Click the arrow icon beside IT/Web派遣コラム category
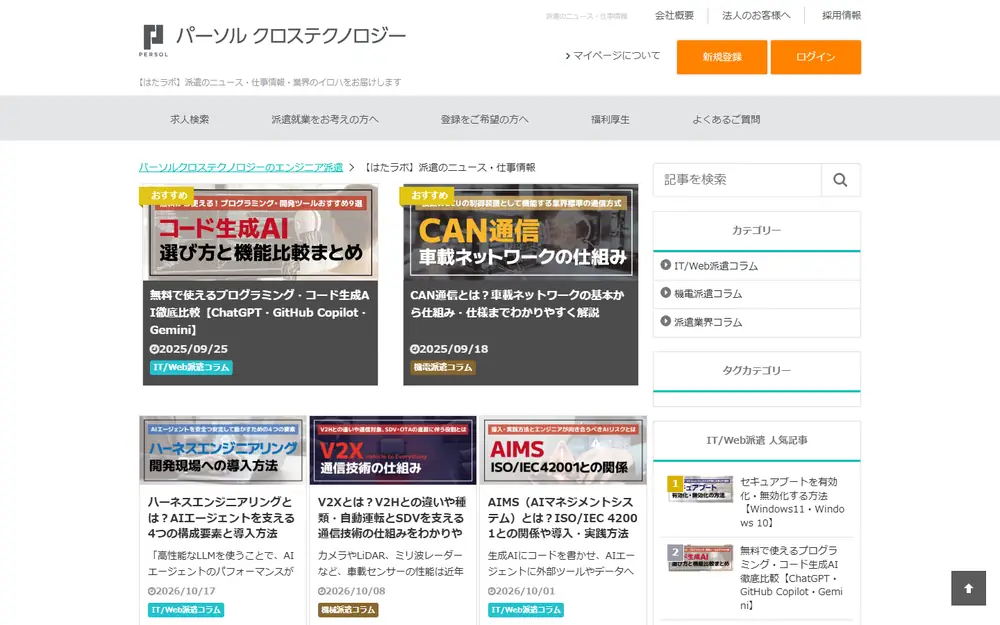Viewport: 1000px width, 625px height. click(665, 265)
